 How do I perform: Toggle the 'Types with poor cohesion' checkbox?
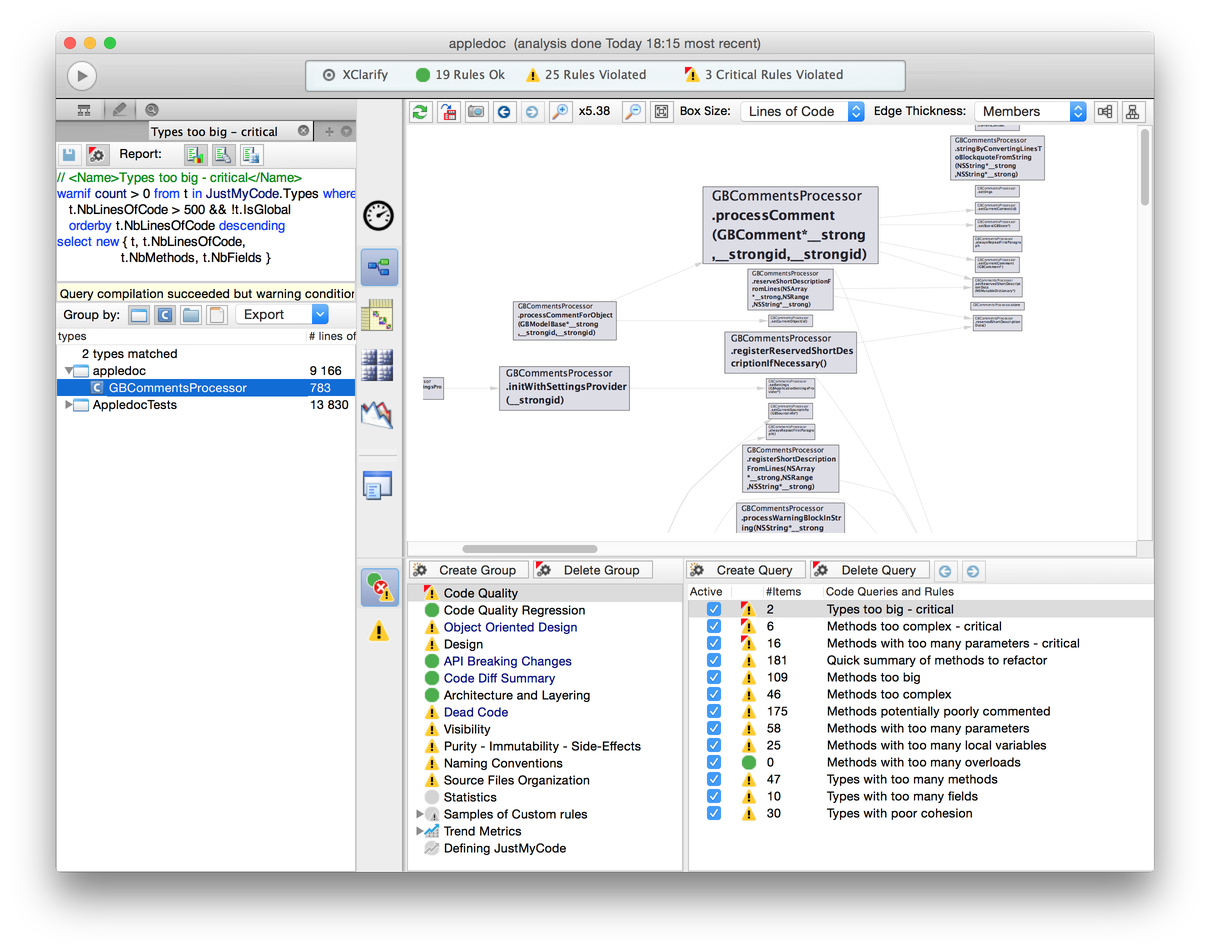pyautogui.click(x=714, y=813)
